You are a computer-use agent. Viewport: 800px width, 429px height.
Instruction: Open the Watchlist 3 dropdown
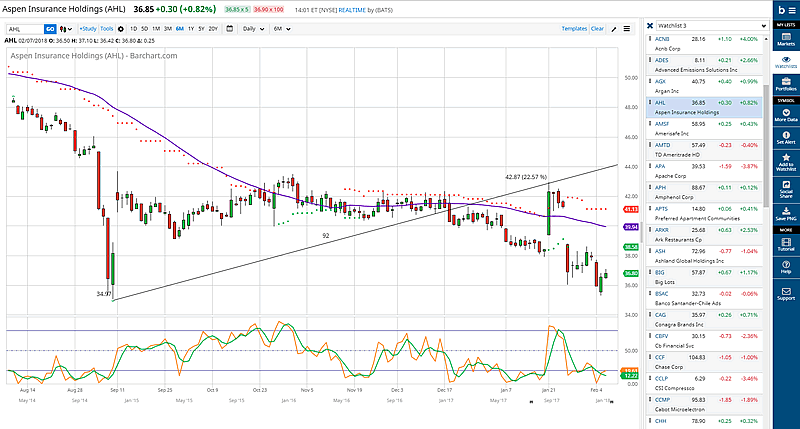(x=712, y=26)
